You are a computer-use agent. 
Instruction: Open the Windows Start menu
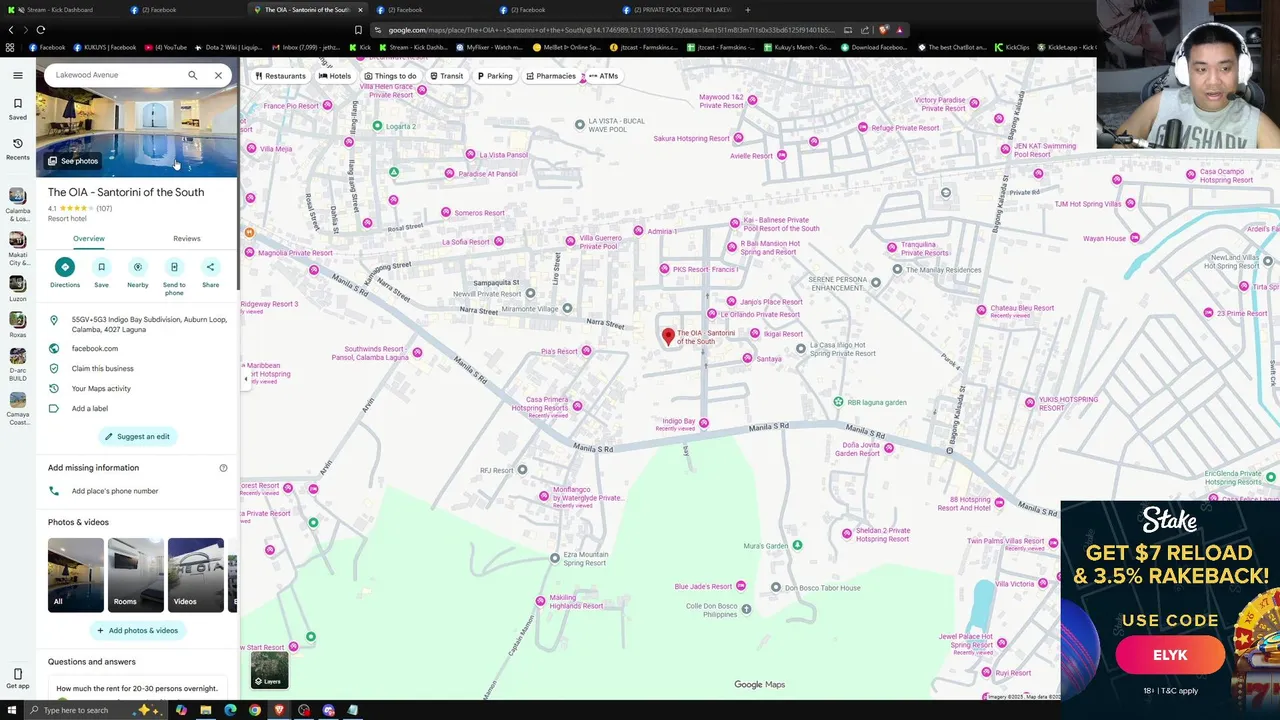tap(10, 710)
